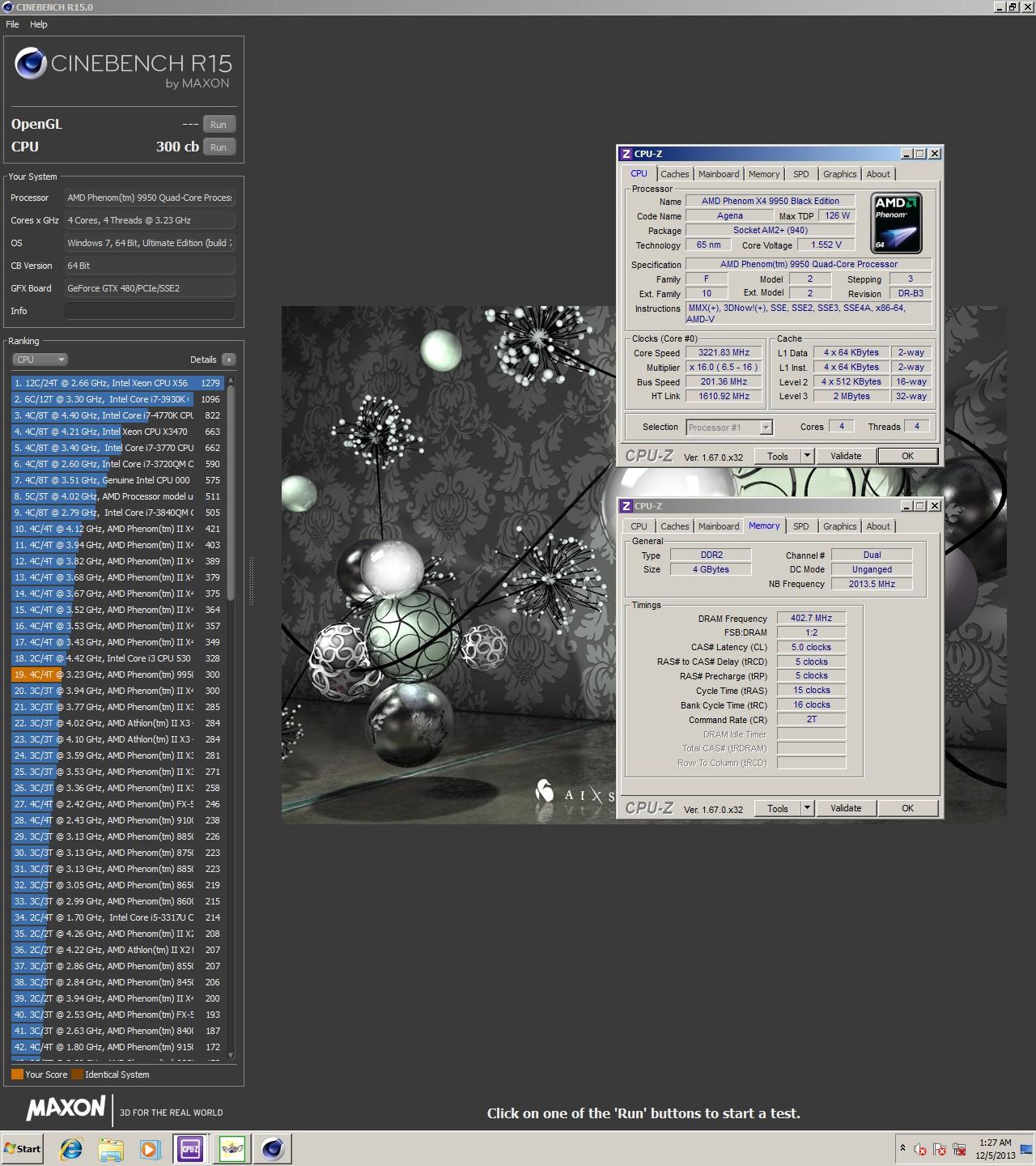Select ranking row 18 Intel Core i3
This screenshot has width=1036, height=1166.
click(x=118, y=658)
